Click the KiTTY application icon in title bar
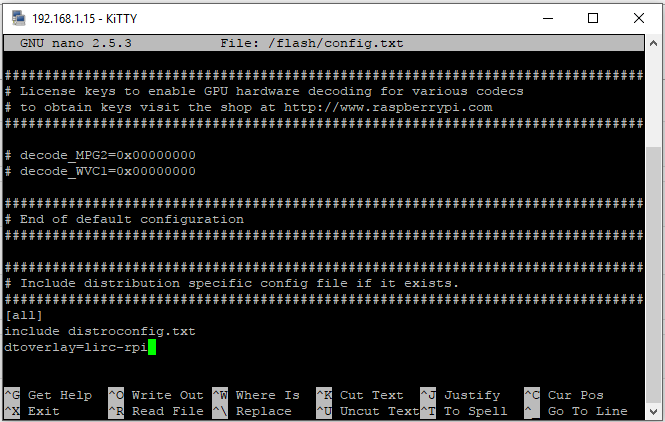The image size is (665, 422). 18,18
